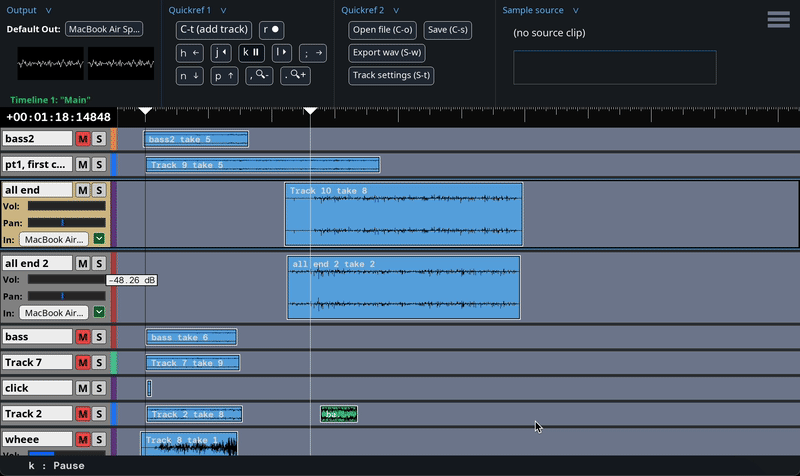The image size is (800, 476).
Task: Unmute Track 7
Action: [83, 362]
